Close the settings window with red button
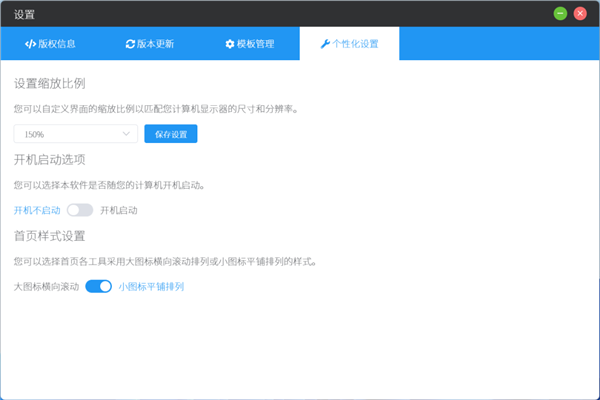The width and height of the screenshot is (600, 400). [579, 14]
